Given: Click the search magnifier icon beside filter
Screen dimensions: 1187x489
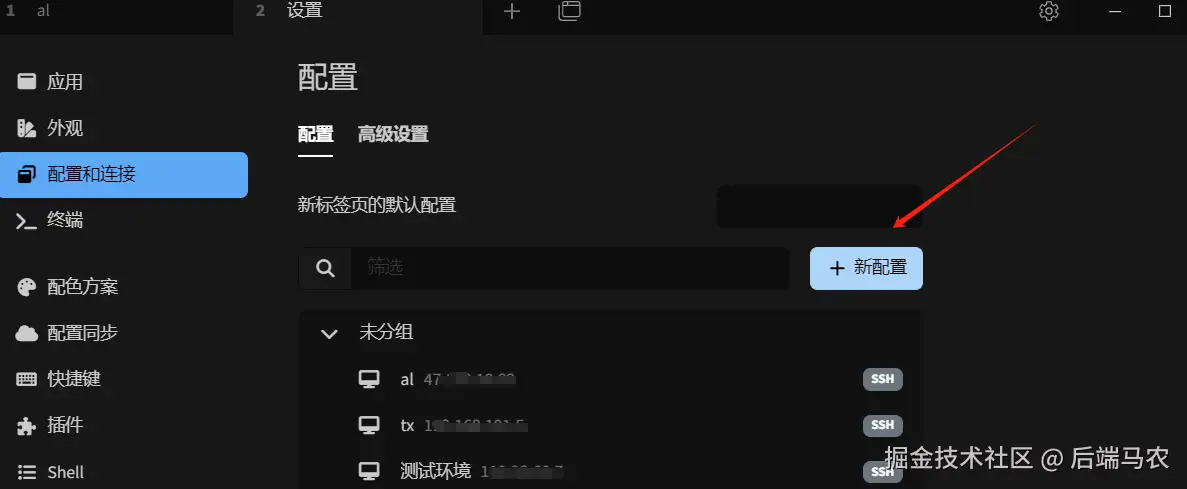Looking at the screenshot, I should click(x=326, y=268).
